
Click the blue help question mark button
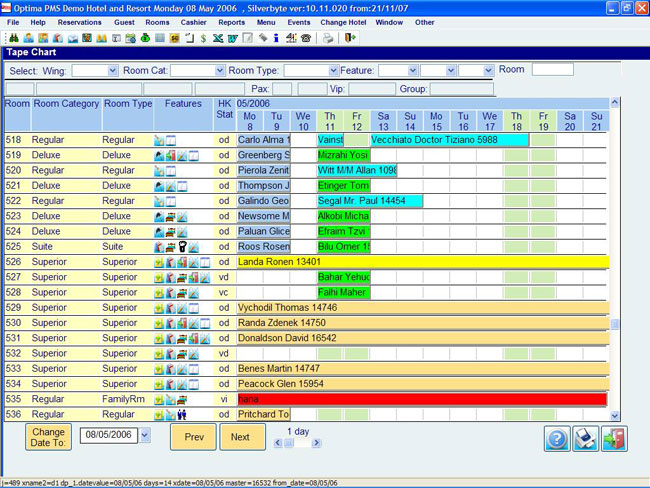[557, 439]
